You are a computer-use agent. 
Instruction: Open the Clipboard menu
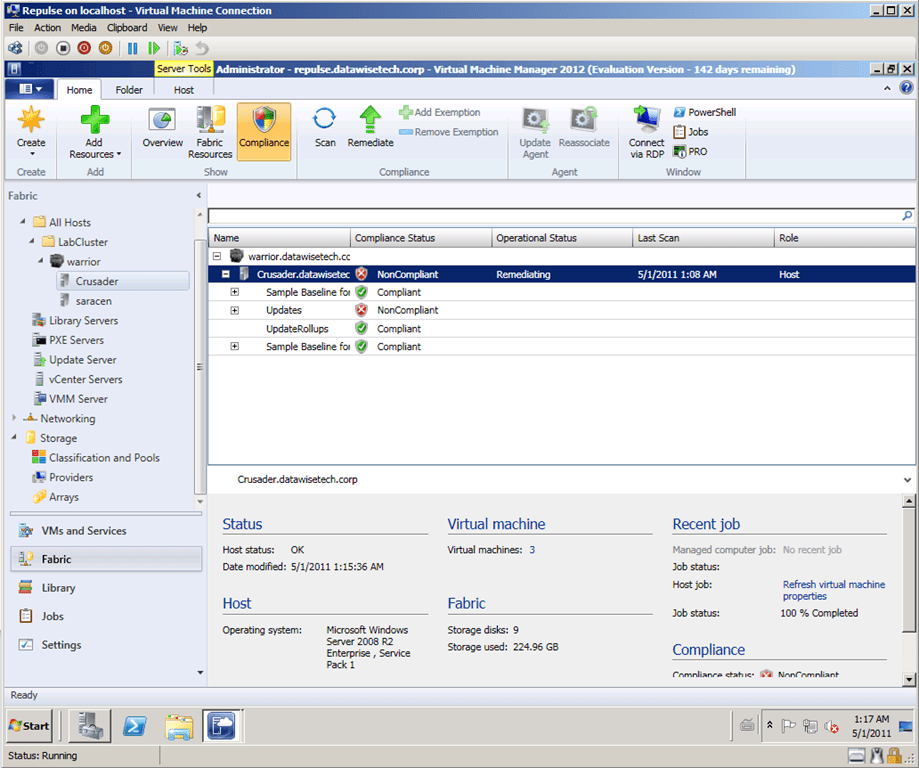click(x=127, y=28)
